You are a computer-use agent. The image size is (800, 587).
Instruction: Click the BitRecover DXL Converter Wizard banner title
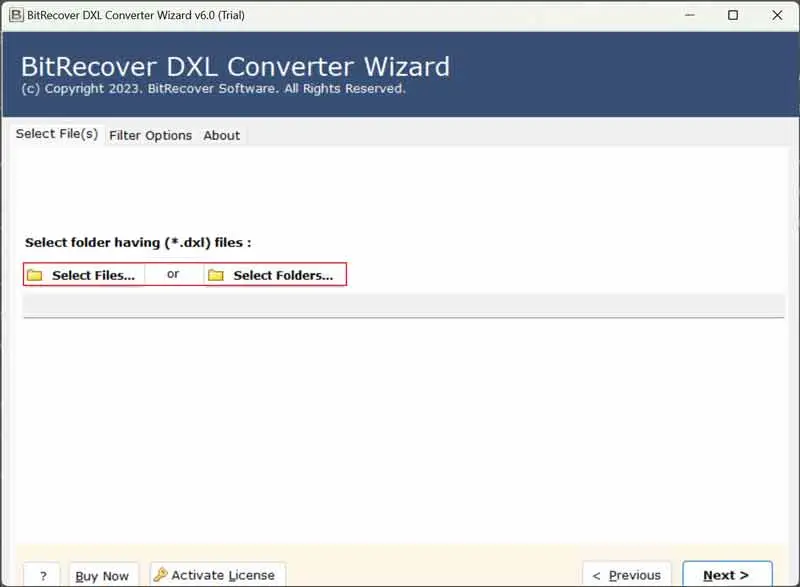tap(235, 67)
